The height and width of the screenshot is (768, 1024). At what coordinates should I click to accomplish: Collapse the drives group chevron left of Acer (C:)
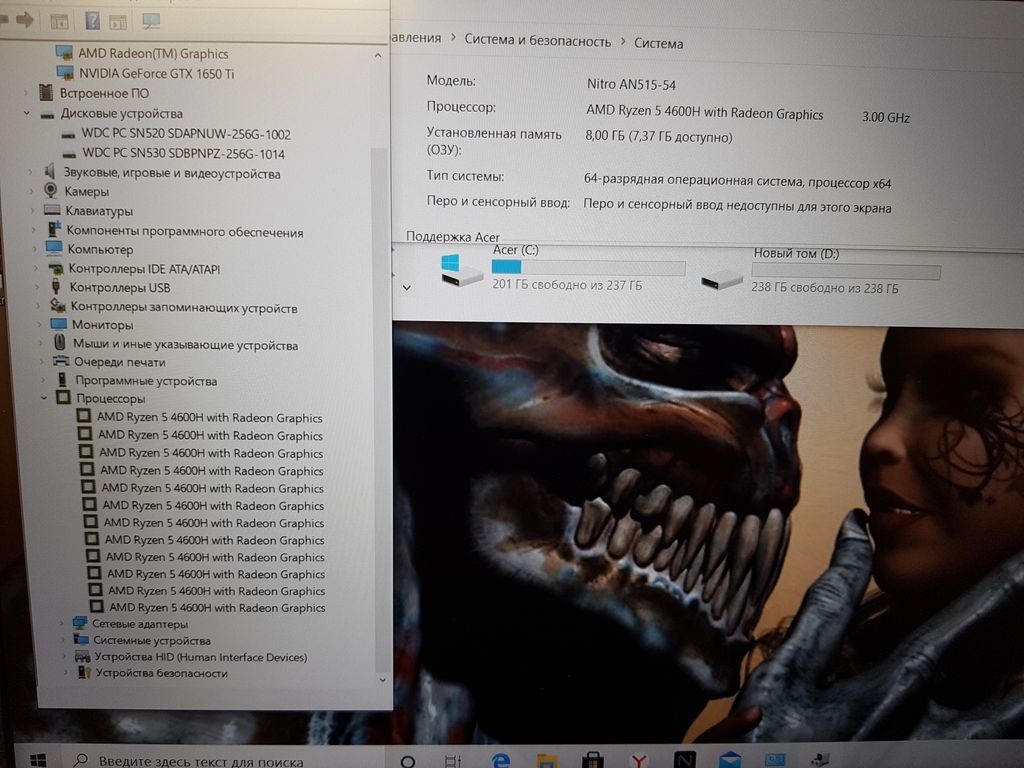pos(407,287)
